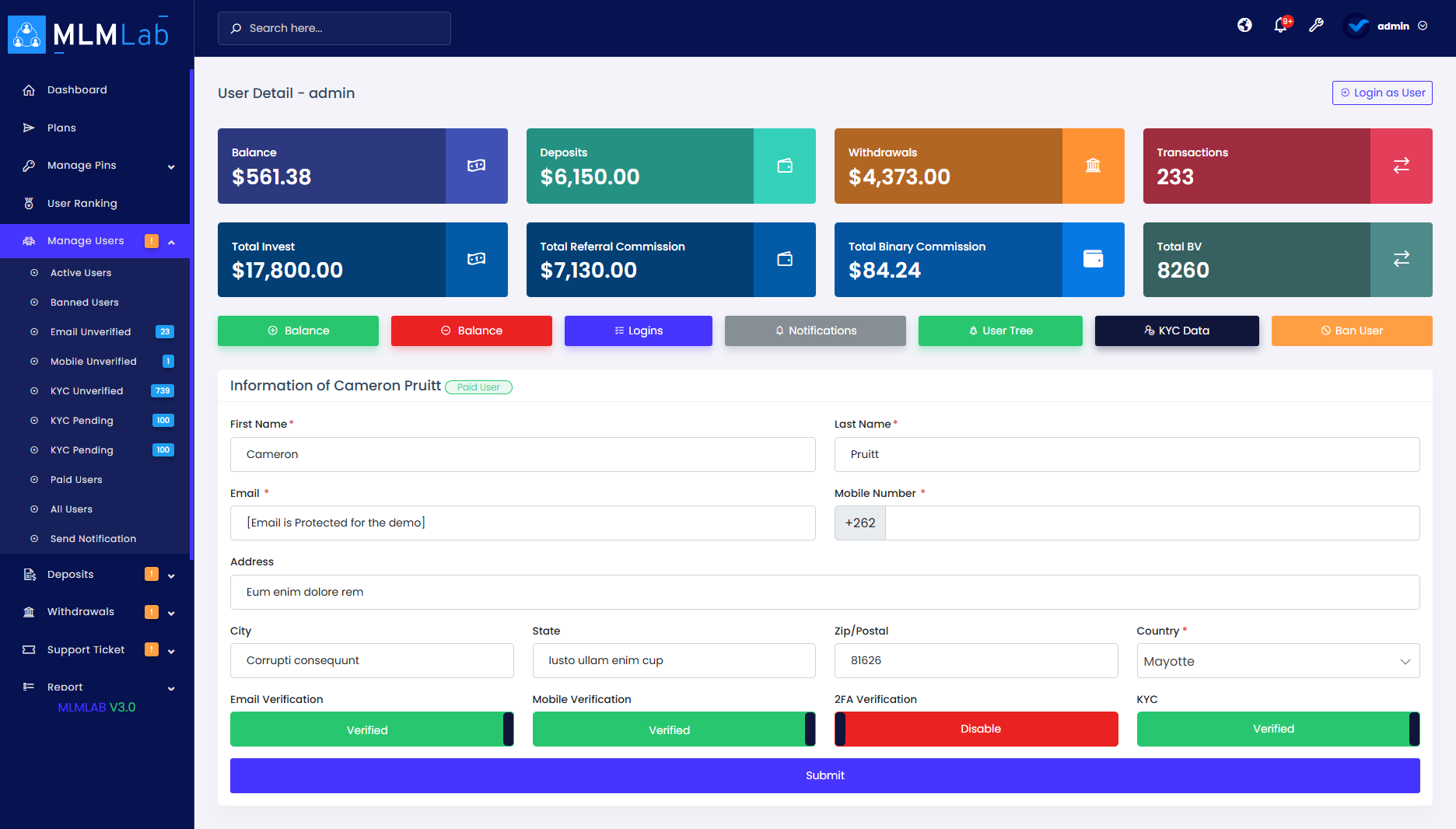Viewport: 1456px width, 829px height.
Task: Click the Withdrawals card bank icon
Action: (1093, 166)
